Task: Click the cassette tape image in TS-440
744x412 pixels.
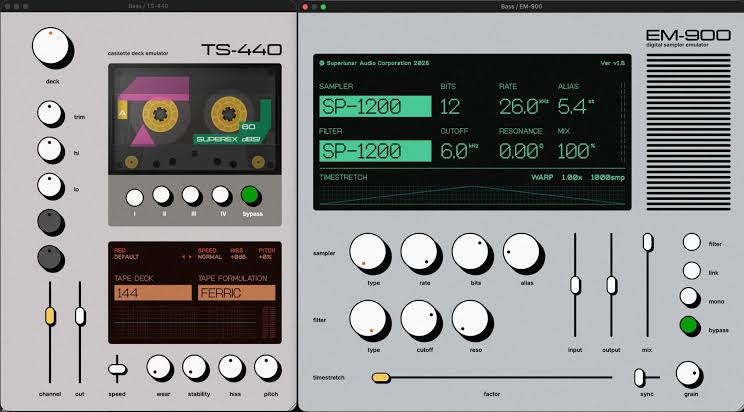Action: pos(195,119)
